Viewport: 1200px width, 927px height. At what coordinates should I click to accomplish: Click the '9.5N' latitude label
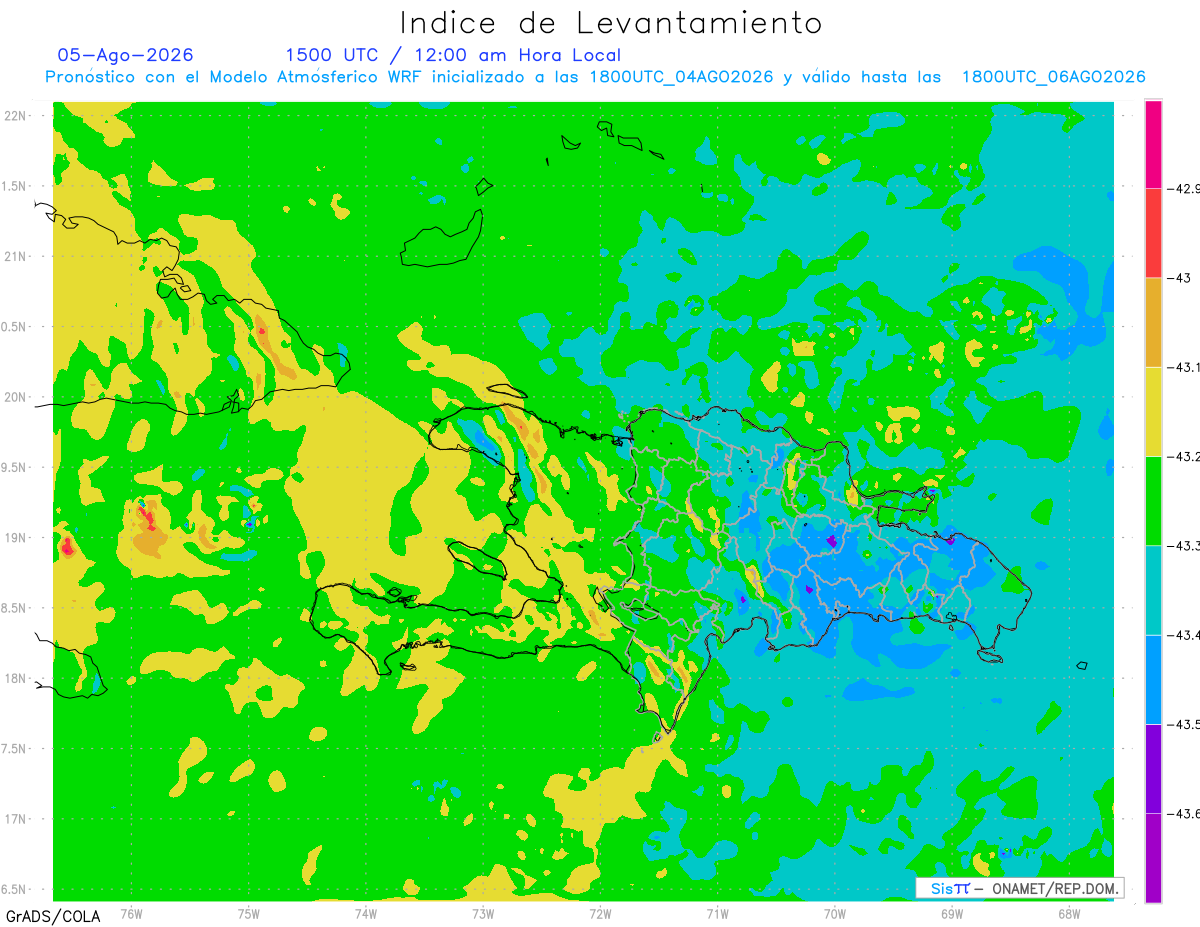click(x=14, y=467)
